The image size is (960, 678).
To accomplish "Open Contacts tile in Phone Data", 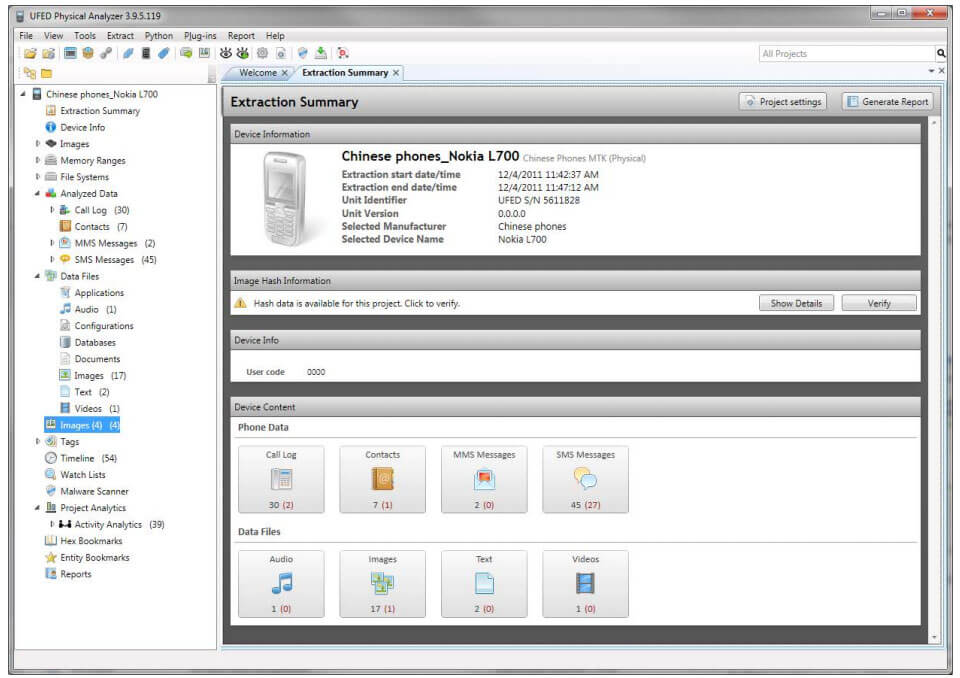I will (x=383, y=480).
